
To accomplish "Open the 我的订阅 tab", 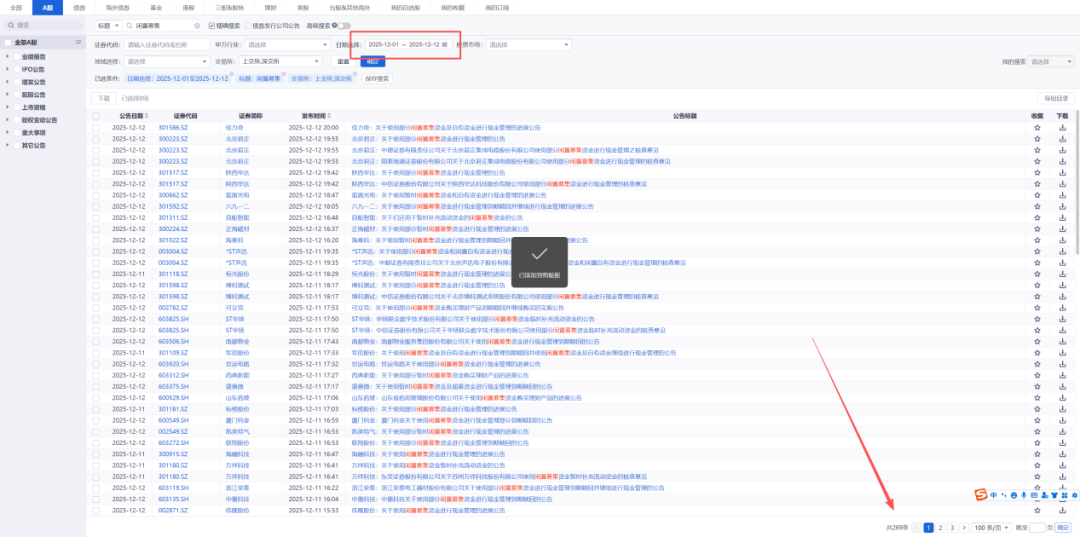I will click(496, 8).
